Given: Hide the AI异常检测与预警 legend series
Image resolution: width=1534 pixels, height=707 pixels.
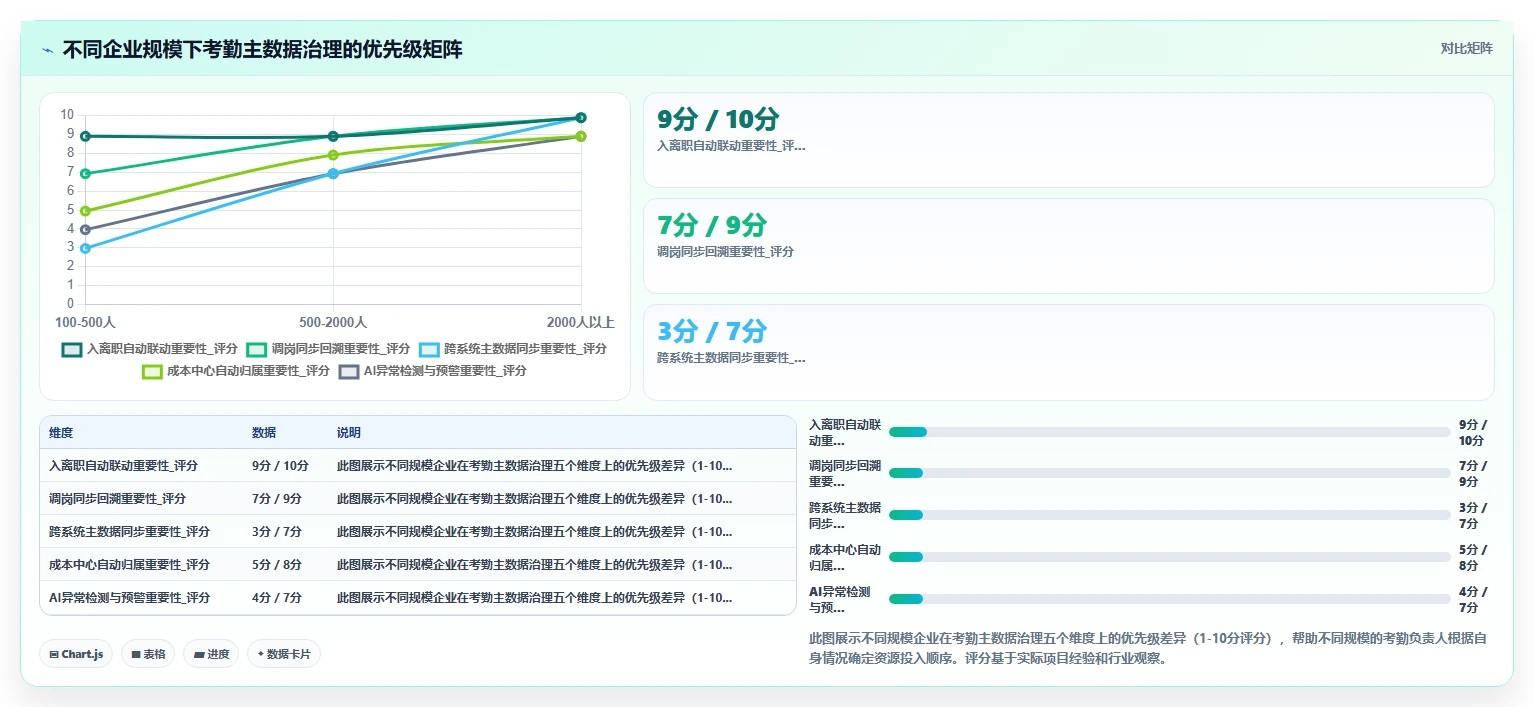Looking at the screenshot, I should pos(433,371).
